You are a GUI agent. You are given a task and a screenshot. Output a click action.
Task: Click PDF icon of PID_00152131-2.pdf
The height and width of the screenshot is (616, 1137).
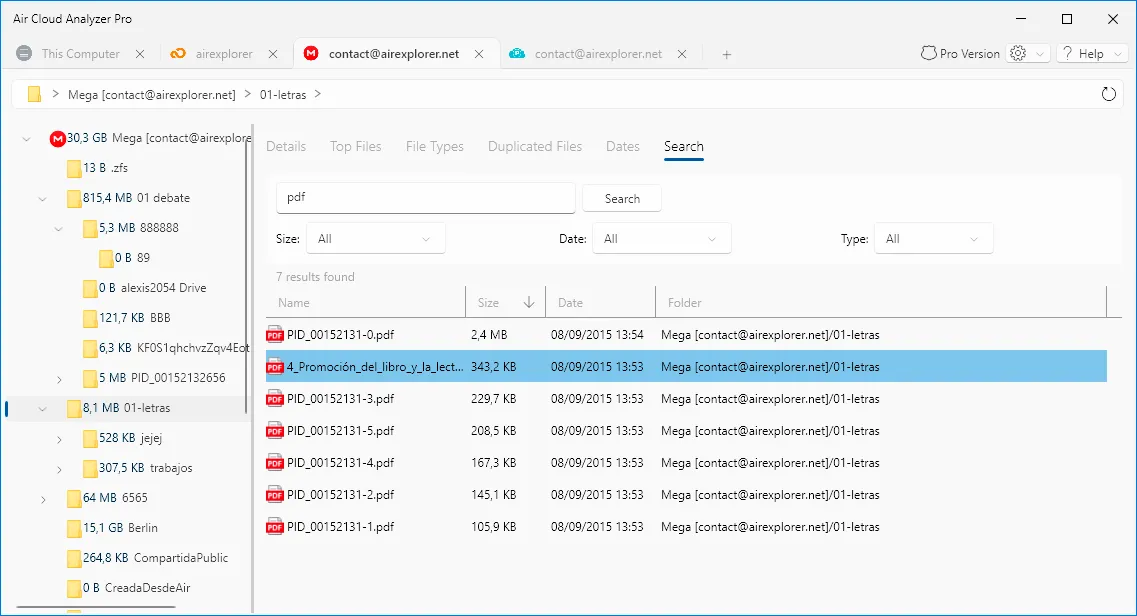tap(275, 494)
